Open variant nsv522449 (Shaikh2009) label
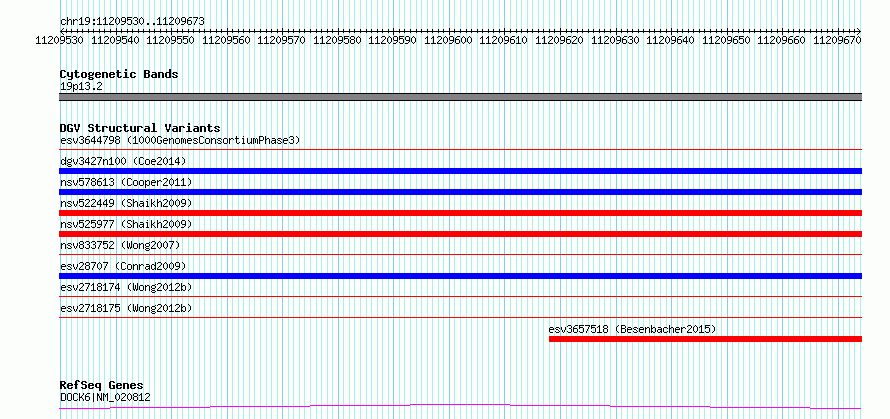 pos(126,203)
